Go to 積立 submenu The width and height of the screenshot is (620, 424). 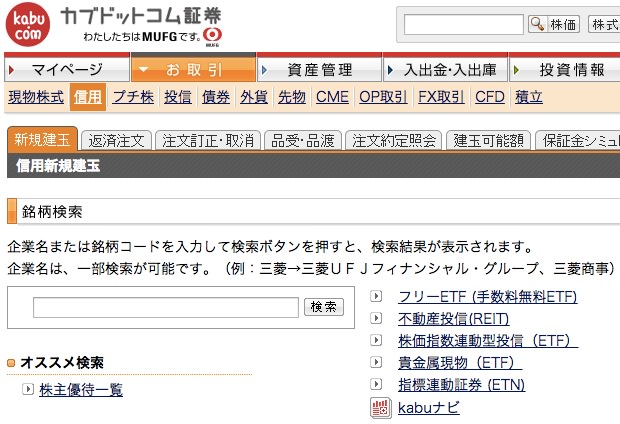pyautogui.click(x=529, y=97)
